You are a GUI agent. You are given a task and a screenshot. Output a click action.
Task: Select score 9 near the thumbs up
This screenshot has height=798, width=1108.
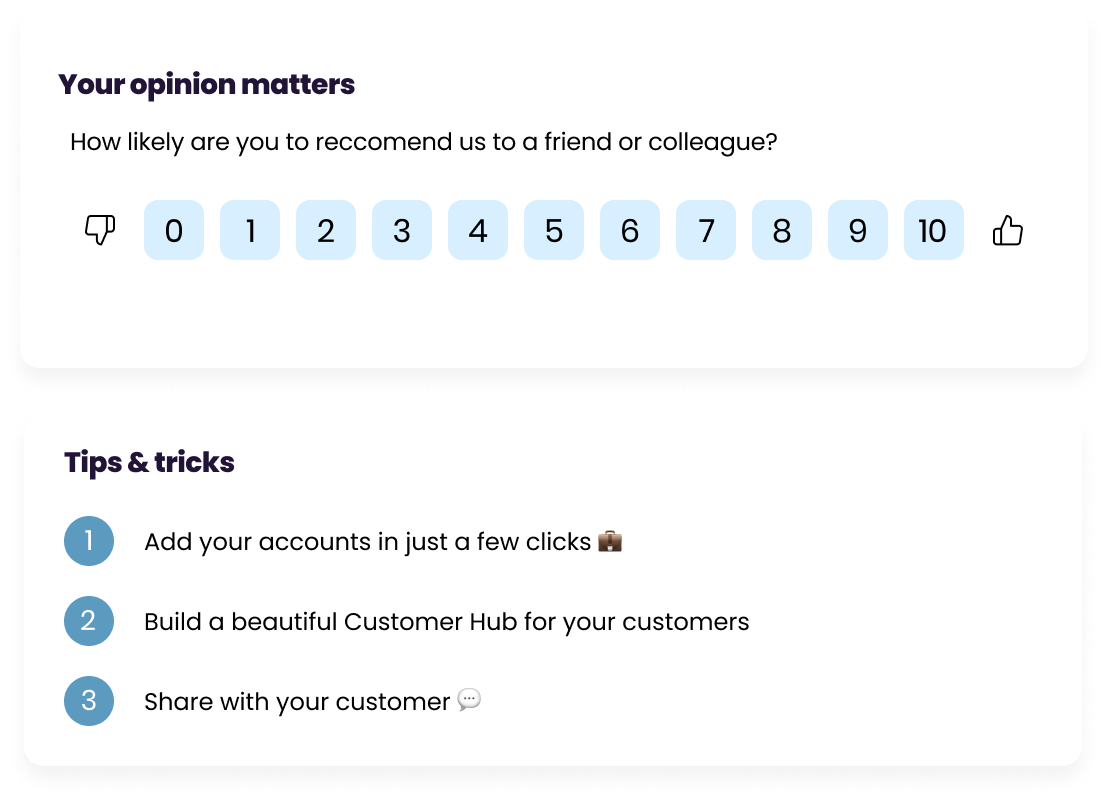click(858, 231)
